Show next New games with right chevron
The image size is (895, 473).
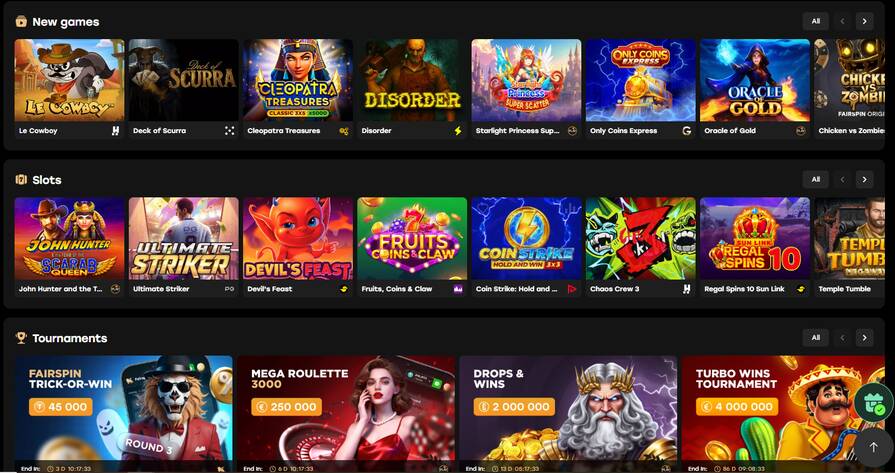click(x=864, y=21)
